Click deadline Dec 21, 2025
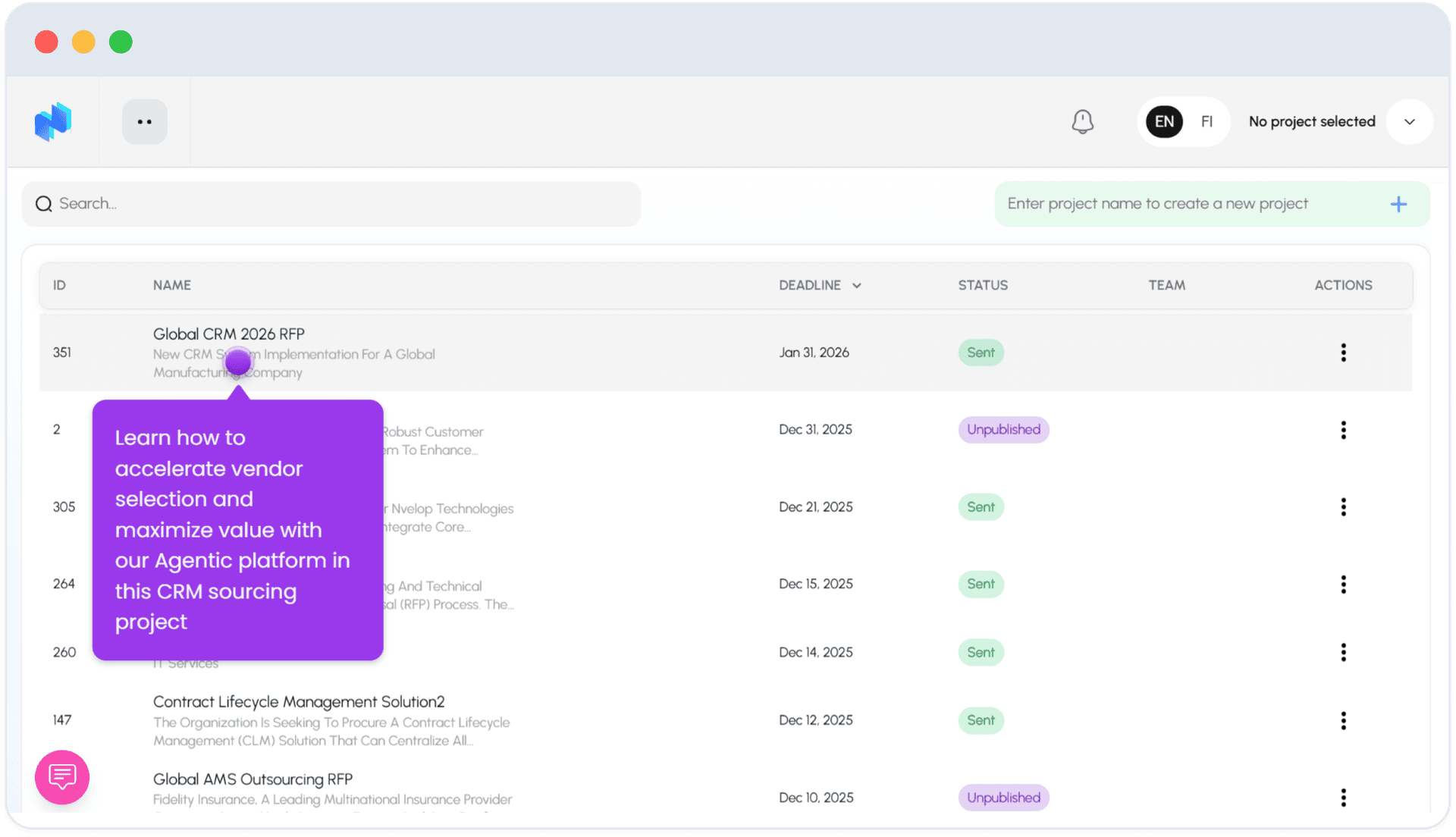The height and width of the screenshot is (837, 1456). (815, 507)
